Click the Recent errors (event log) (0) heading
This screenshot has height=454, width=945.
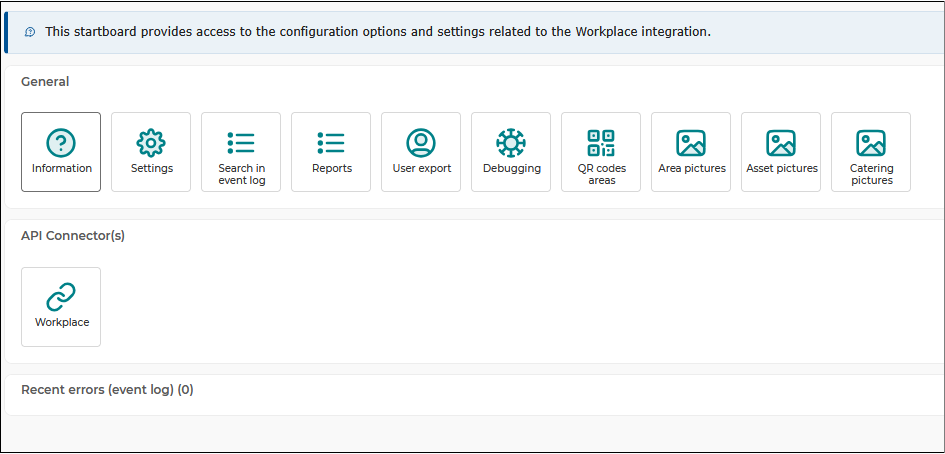pos(107,390)
